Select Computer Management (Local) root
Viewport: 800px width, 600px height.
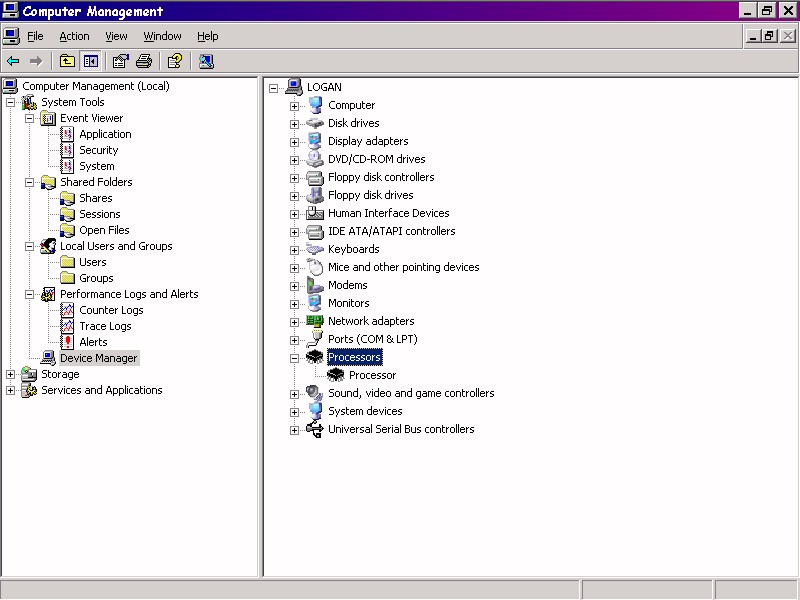95,86
